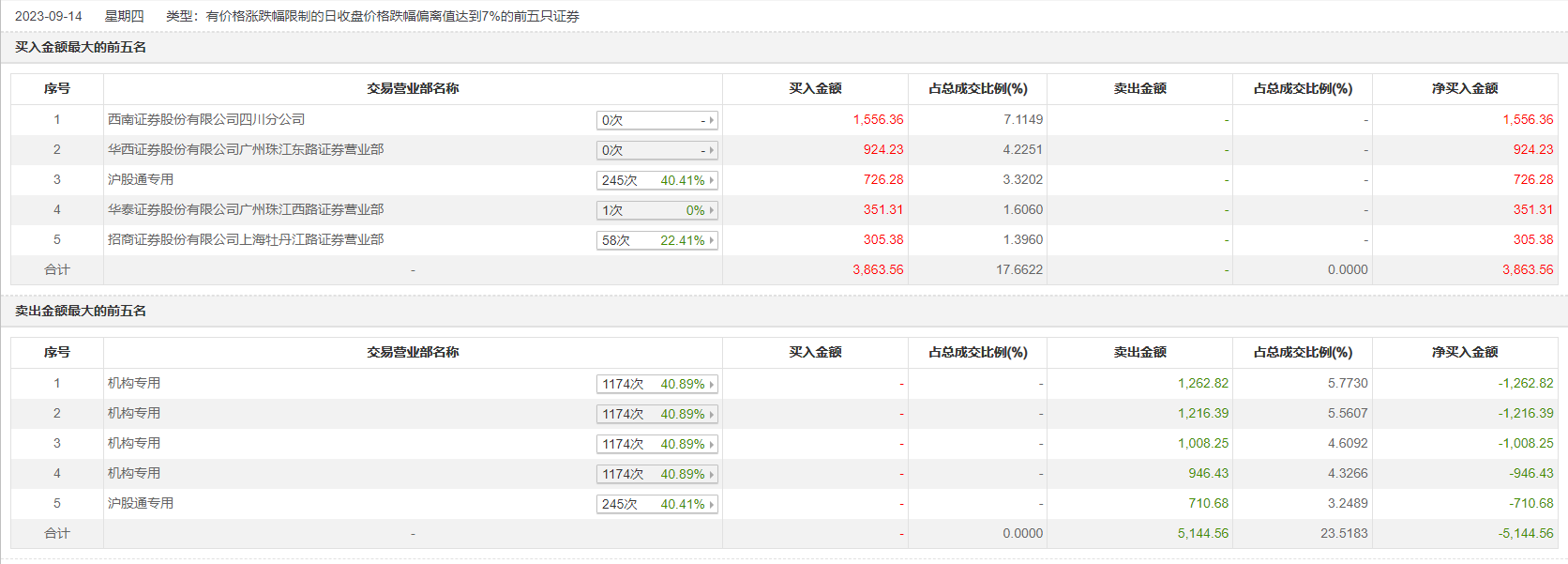1568x564 pixels.
Task: Expand 1174次 box on sellers row 3
Action: click(x=656, y=444)
